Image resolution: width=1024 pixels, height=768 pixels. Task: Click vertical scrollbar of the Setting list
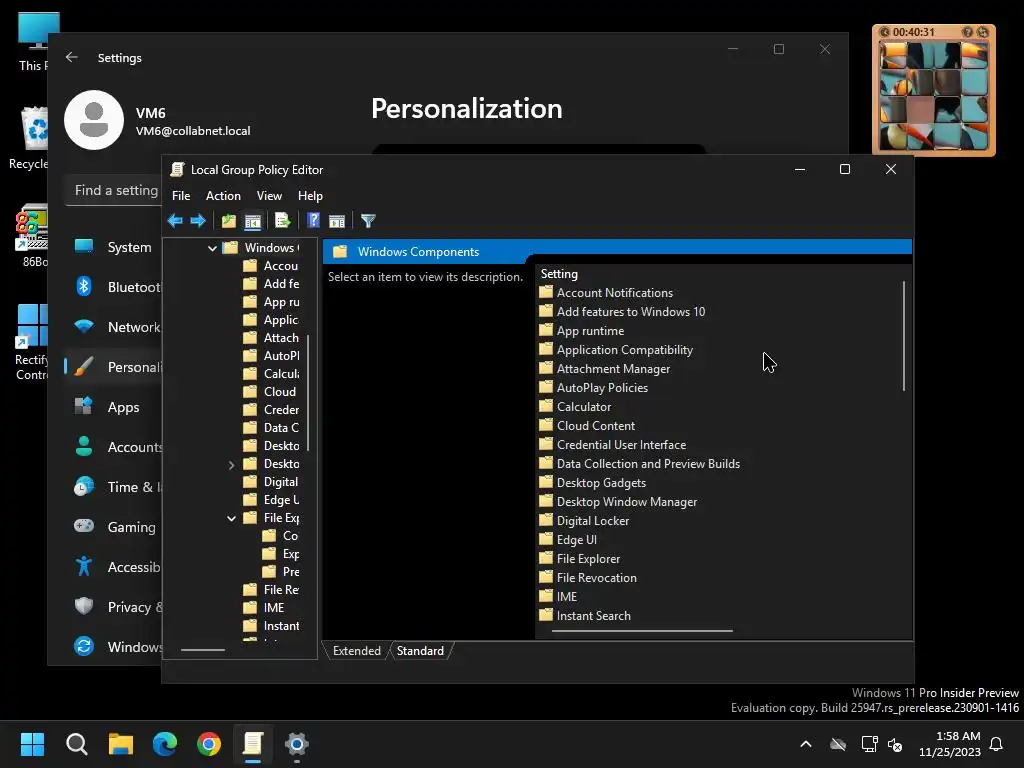tap(904, 336)
